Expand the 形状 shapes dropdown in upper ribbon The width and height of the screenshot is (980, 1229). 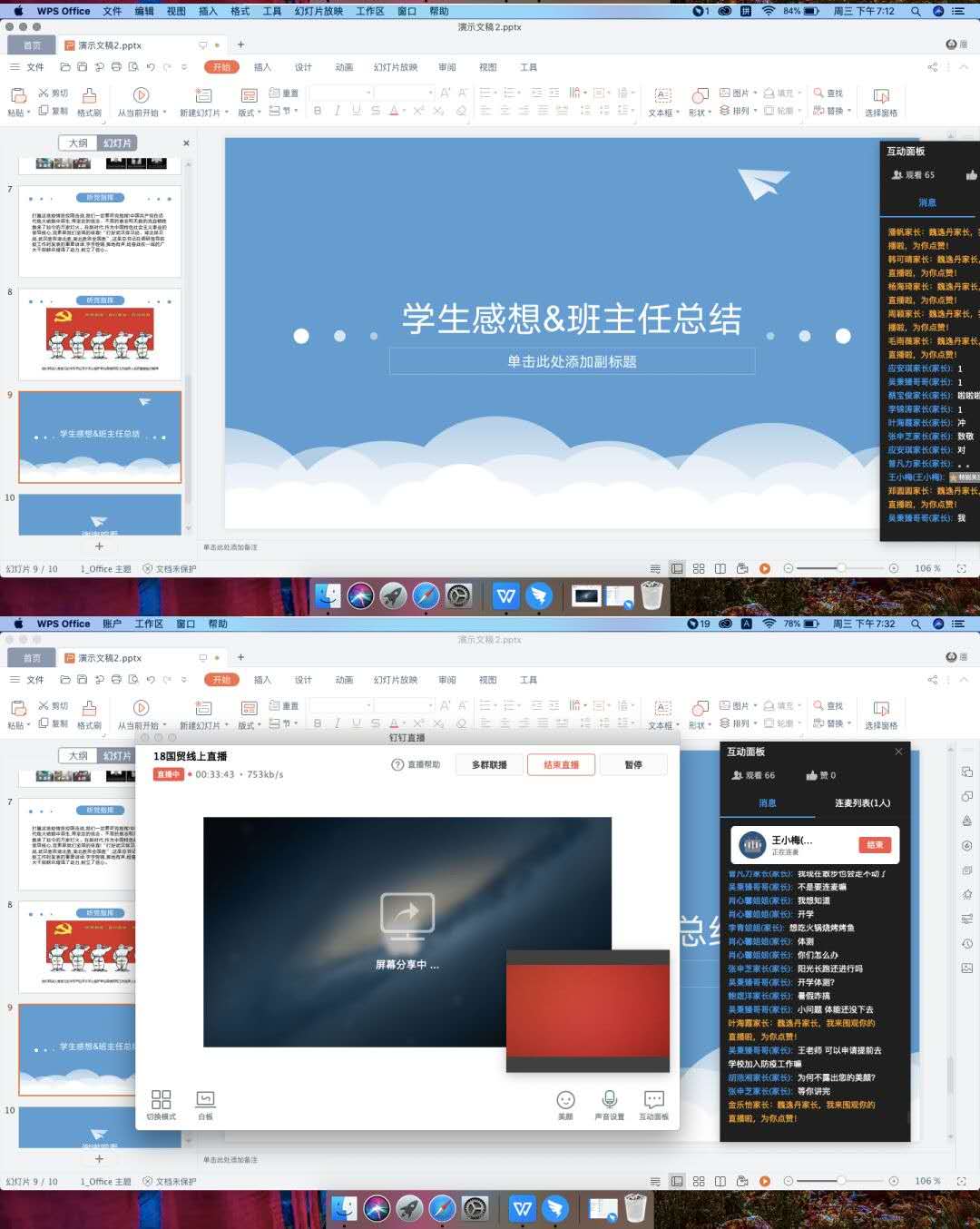pos(700,113)
